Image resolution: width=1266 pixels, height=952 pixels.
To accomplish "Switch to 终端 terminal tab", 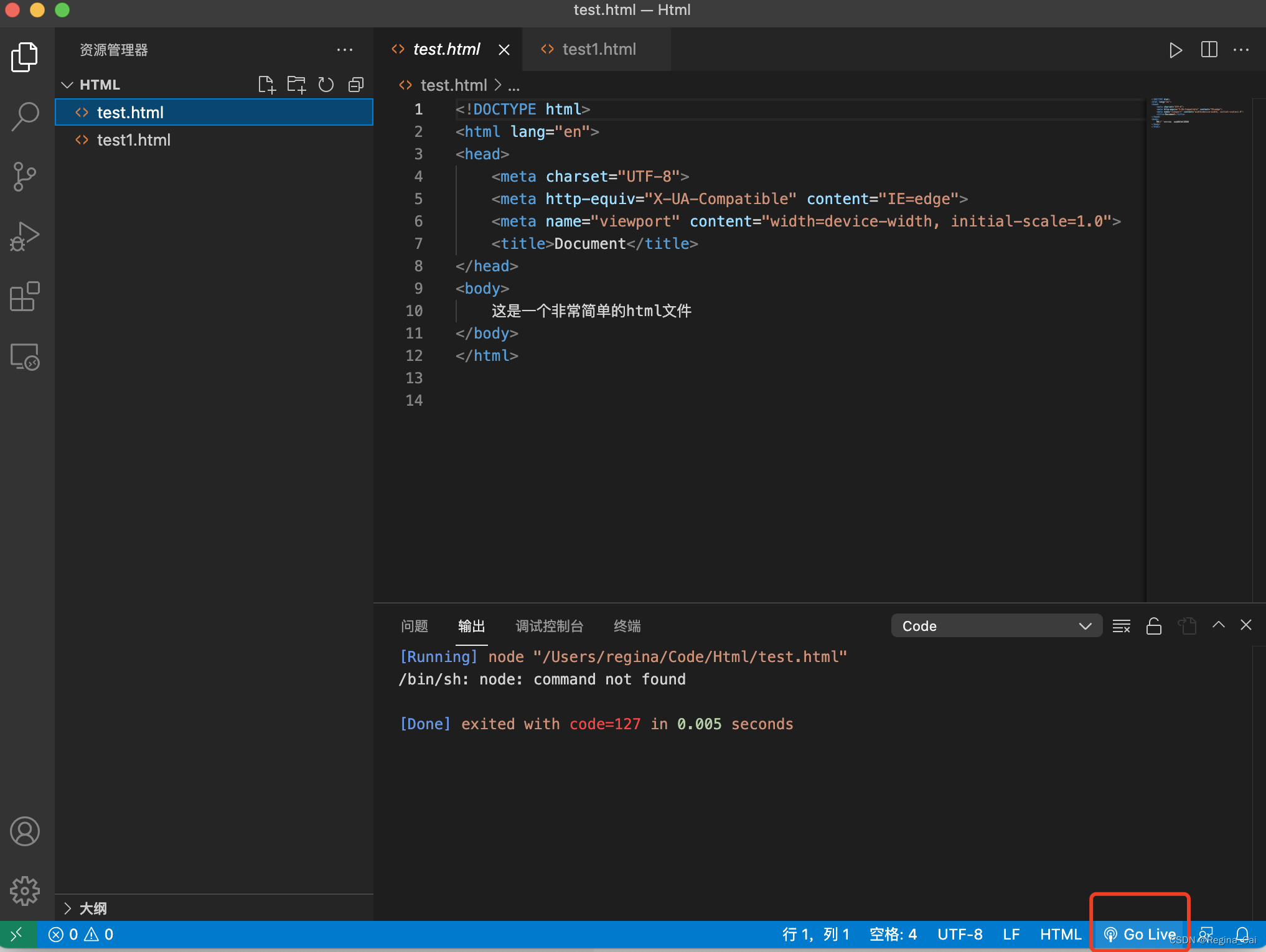I will pos(627,626).
